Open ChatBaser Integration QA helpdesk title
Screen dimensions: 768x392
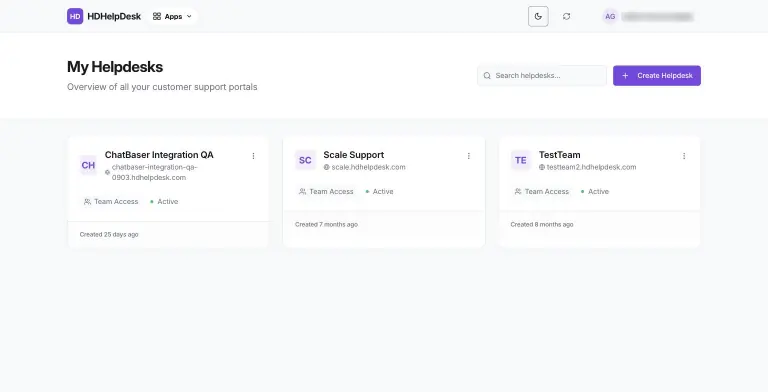pos(159,155)
